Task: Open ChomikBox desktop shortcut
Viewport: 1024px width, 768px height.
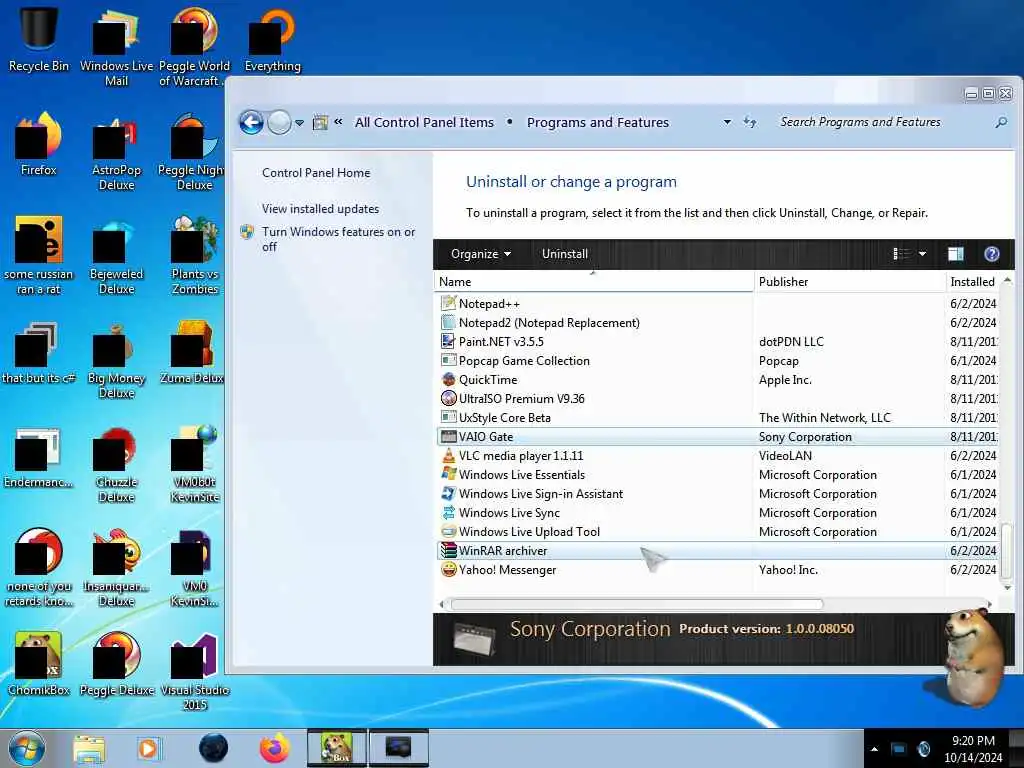Action: 39,664
